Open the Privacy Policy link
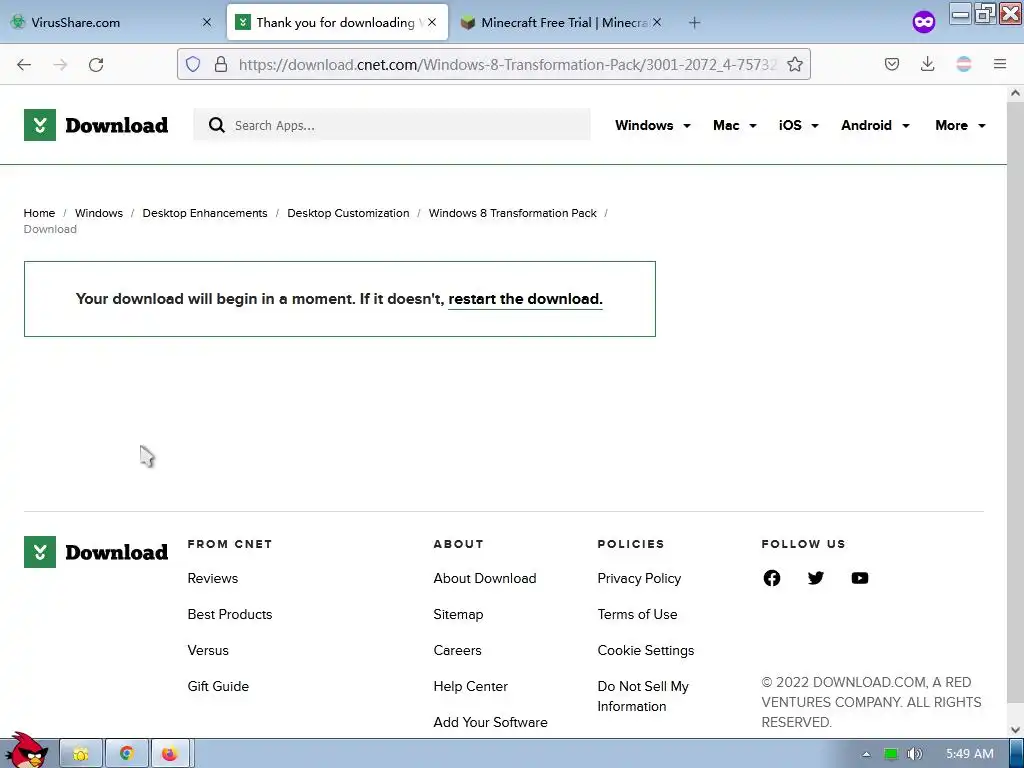This screenshot has width=1024, height=768. [x=639, y=578]
